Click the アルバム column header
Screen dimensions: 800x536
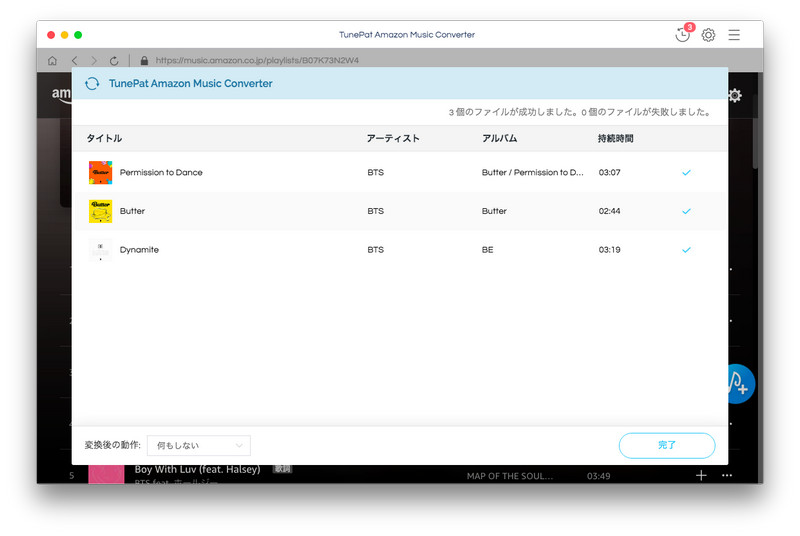[499, 138]
